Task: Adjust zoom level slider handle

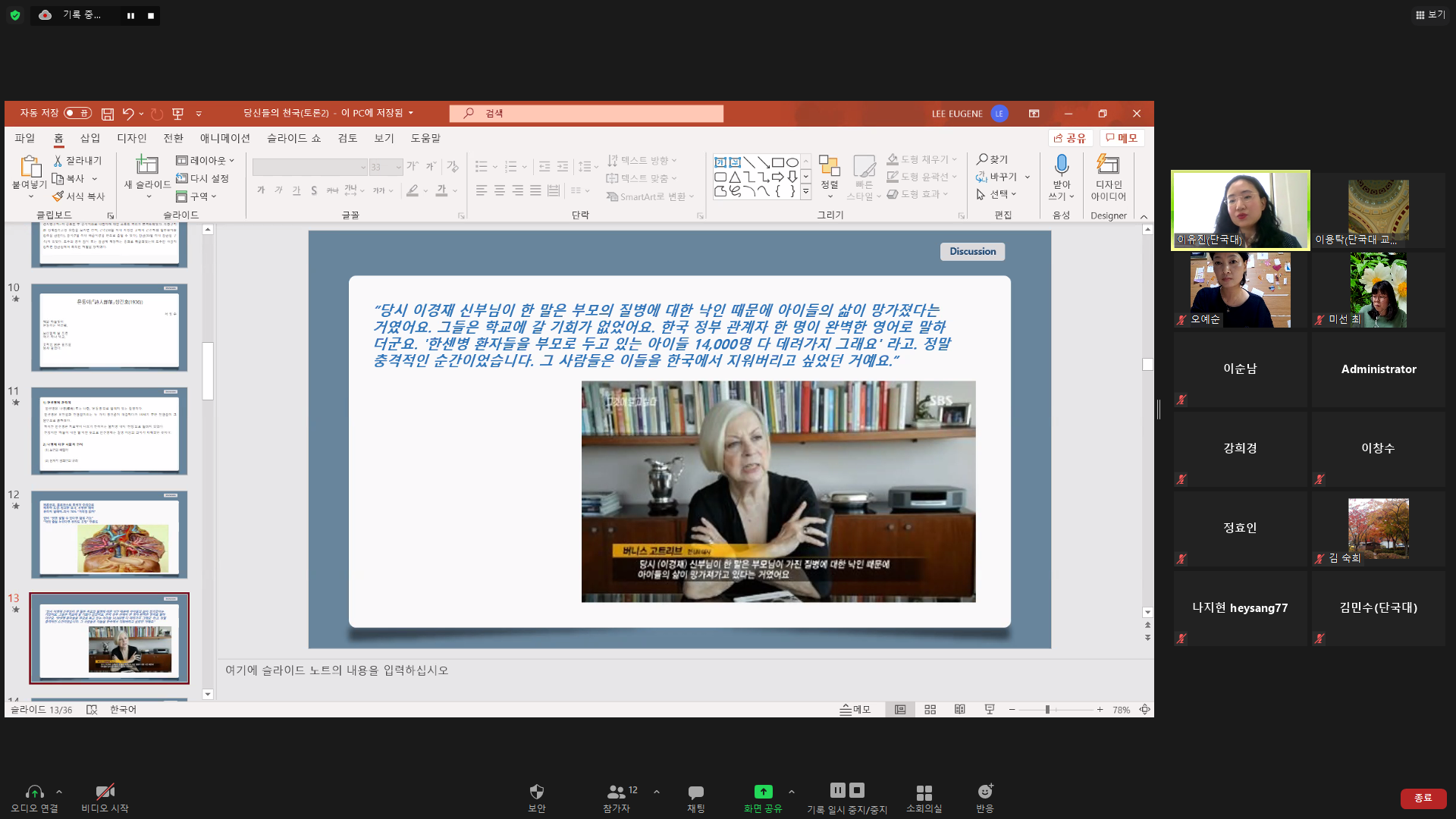Action: pos(1047,710)
